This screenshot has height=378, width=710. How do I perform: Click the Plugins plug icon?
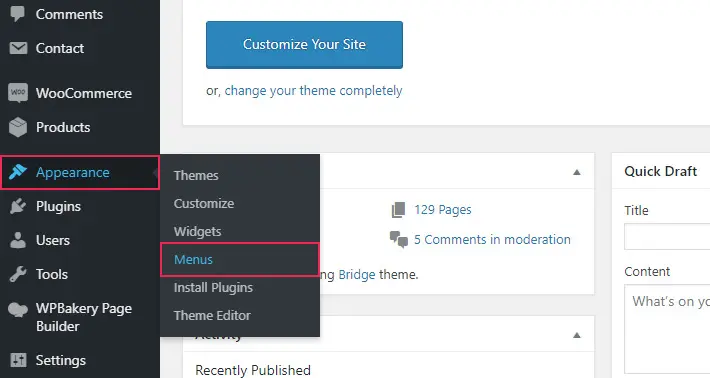point(18,206)
